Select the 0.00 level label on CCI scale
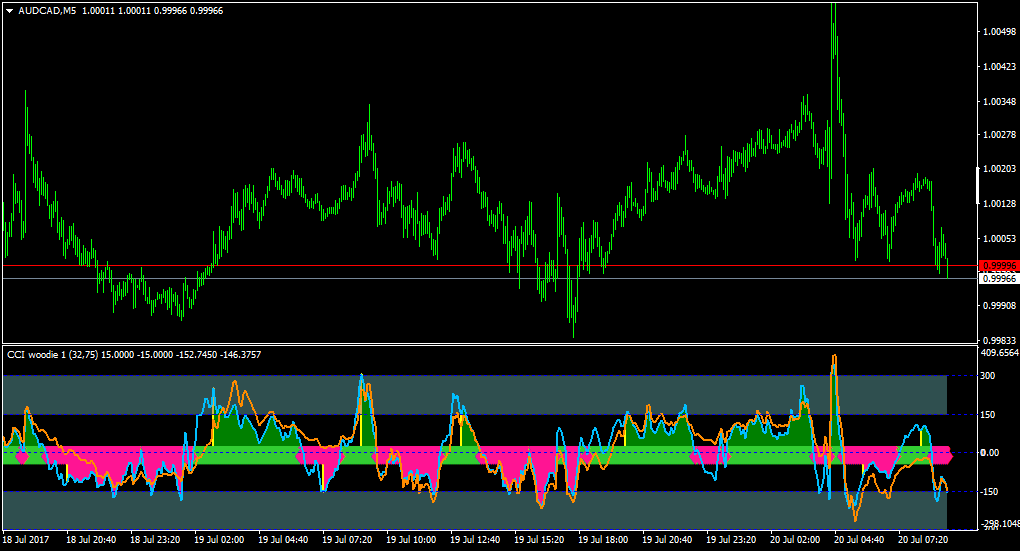This screenshot has width=1020, height=551. click(990, 453)
